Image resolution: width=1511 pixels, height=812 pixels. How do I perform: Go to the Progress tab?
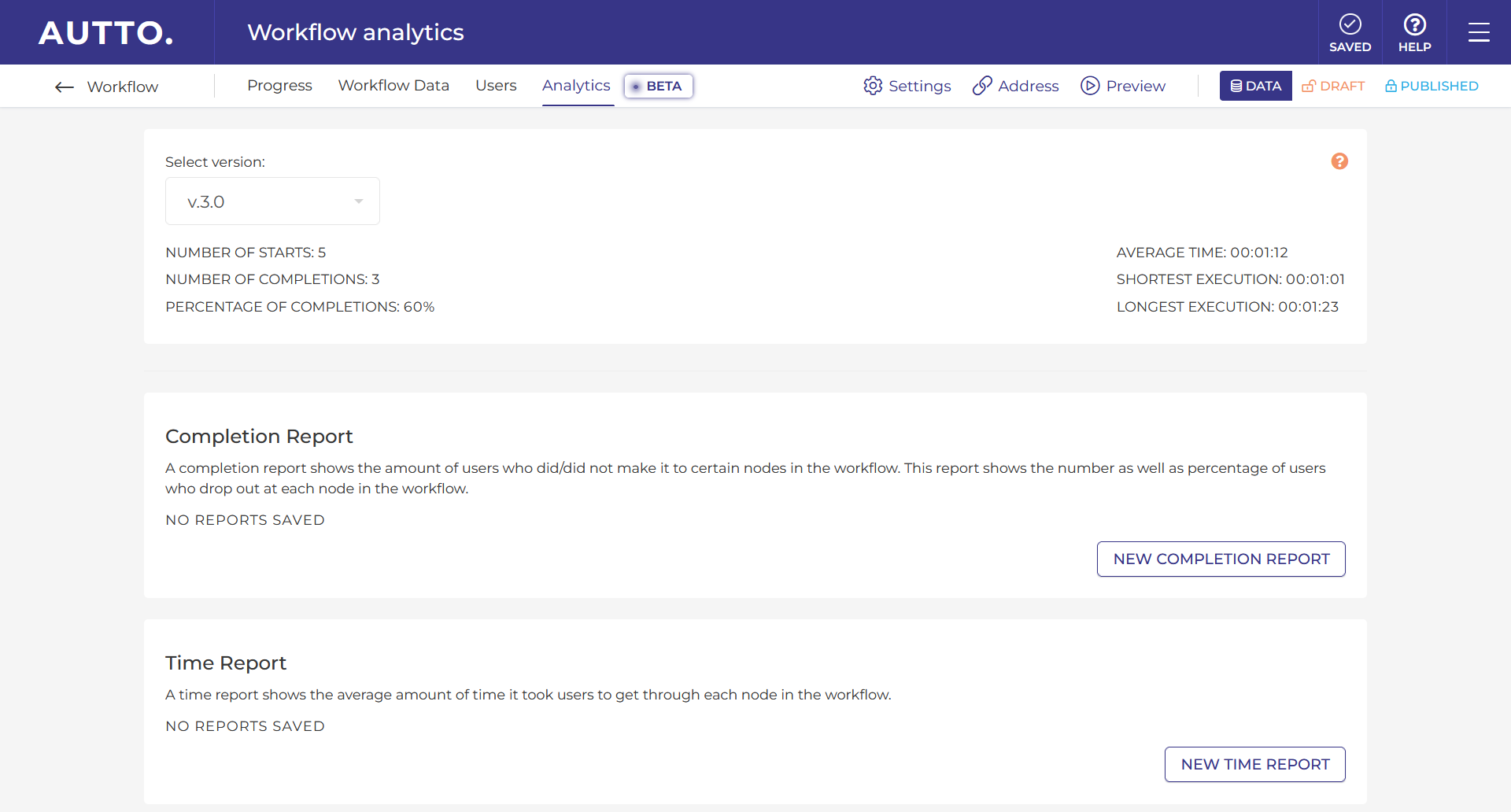(x=279, y=86)
